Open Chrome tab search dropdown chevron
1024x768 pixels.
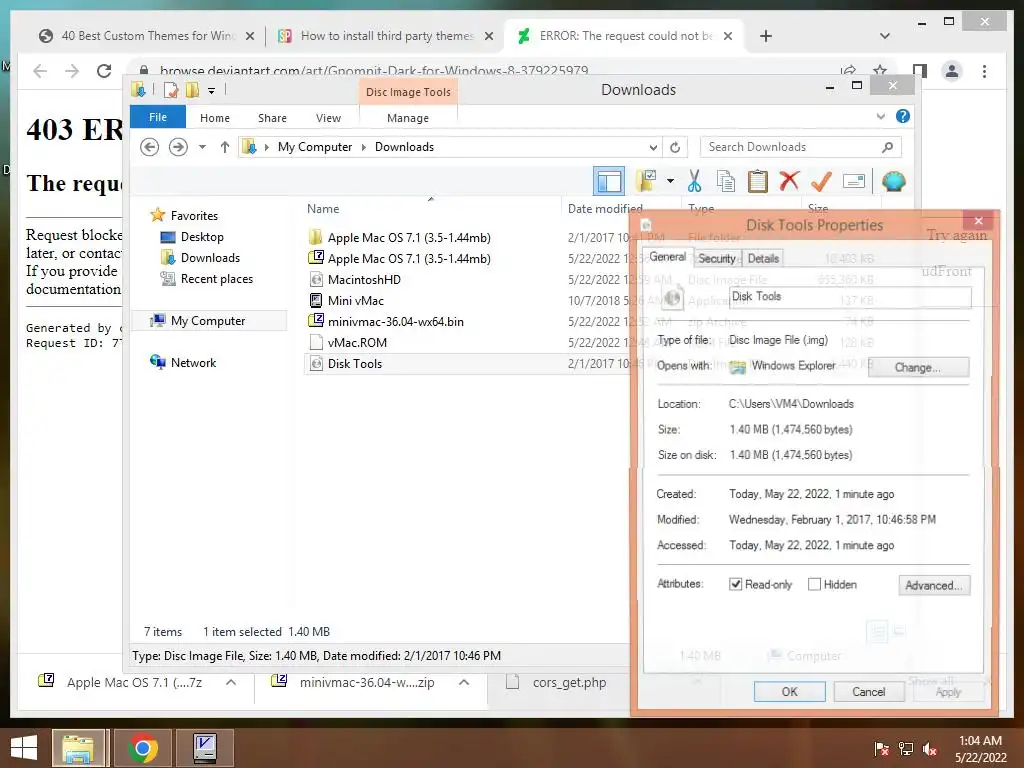pos(884,36)
